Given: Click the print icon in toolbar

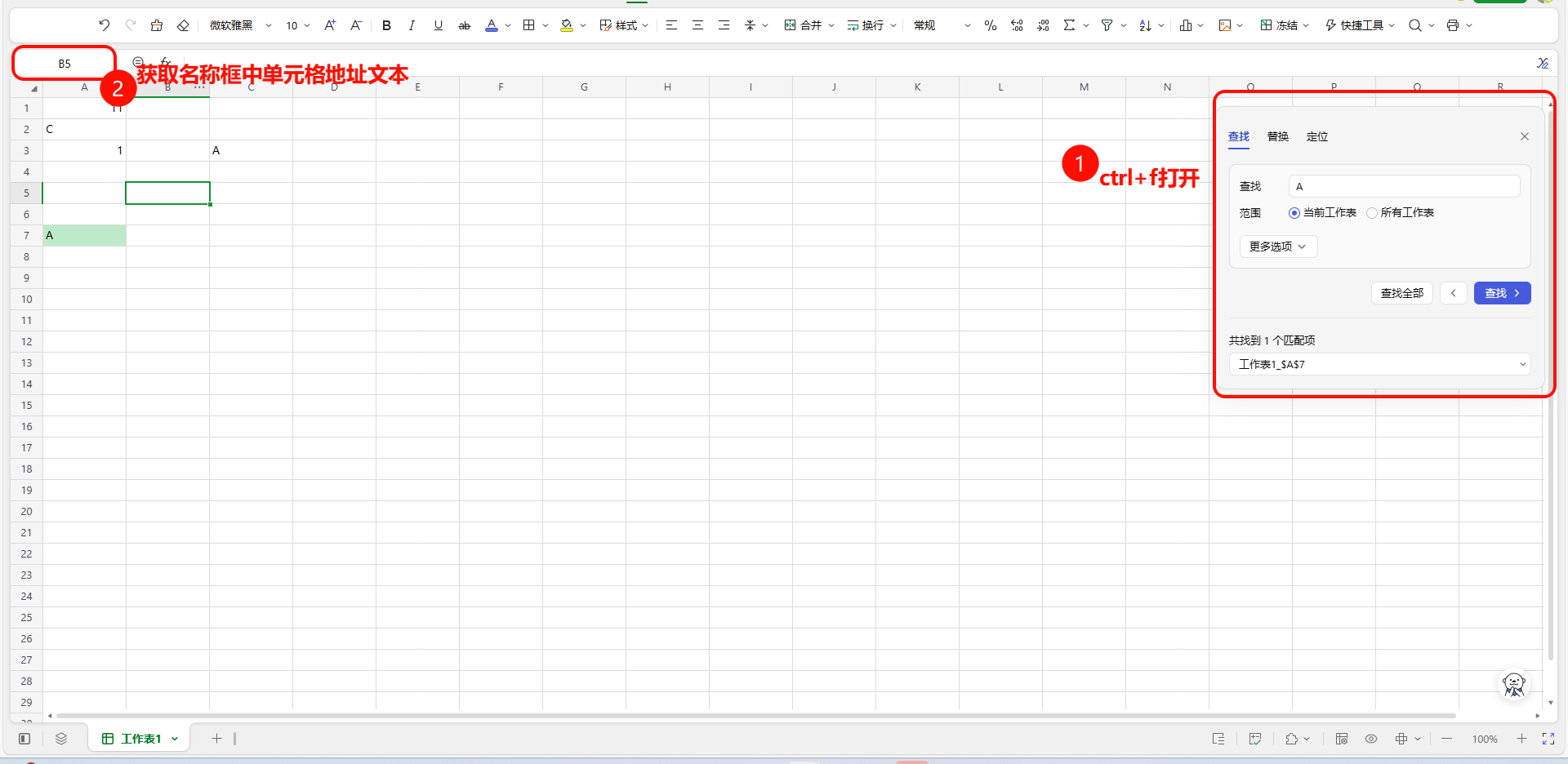Looking at the screenshot, I should coord(1452,25).
